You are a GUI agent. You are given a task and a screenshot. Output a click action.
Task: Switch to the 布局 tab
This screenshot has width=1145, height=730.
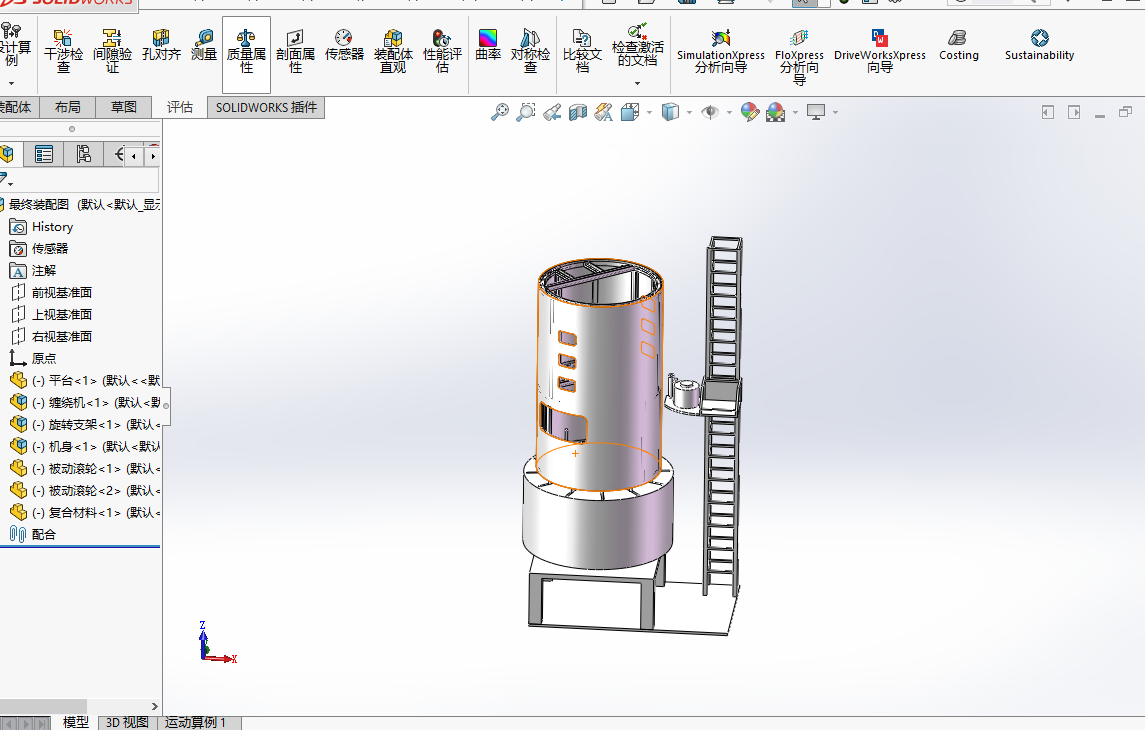(x=68, y=107)
